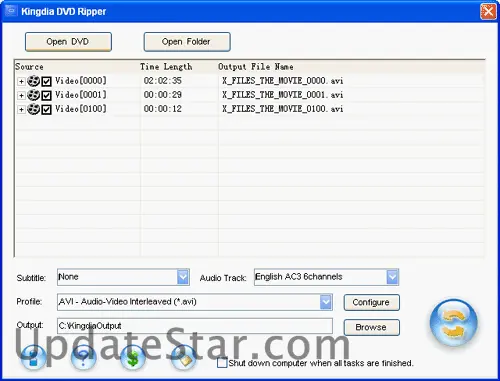Click the film reel icon for Video[0000]
The width and height of the screenshot is (500, 381).
pos(33,81)
